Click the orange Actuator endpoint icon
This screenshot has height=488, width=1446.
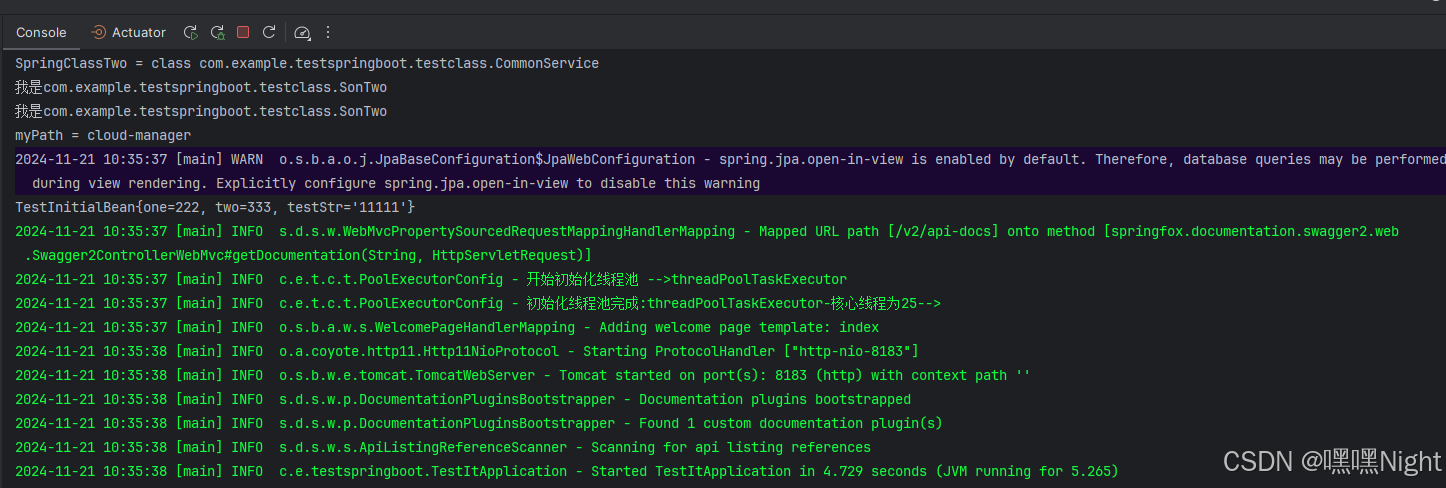98,33
